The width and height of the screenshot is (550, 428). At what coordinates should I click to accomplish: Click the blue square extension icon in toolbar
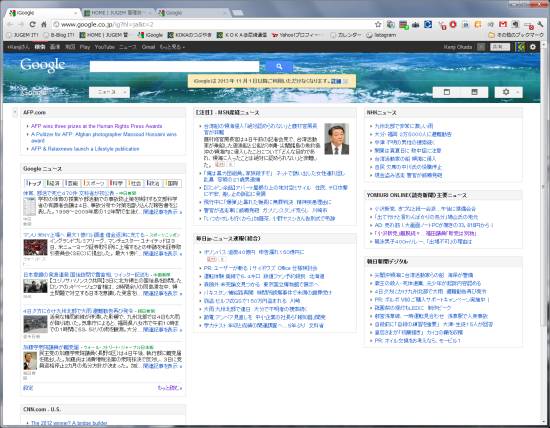click(428, 25)
